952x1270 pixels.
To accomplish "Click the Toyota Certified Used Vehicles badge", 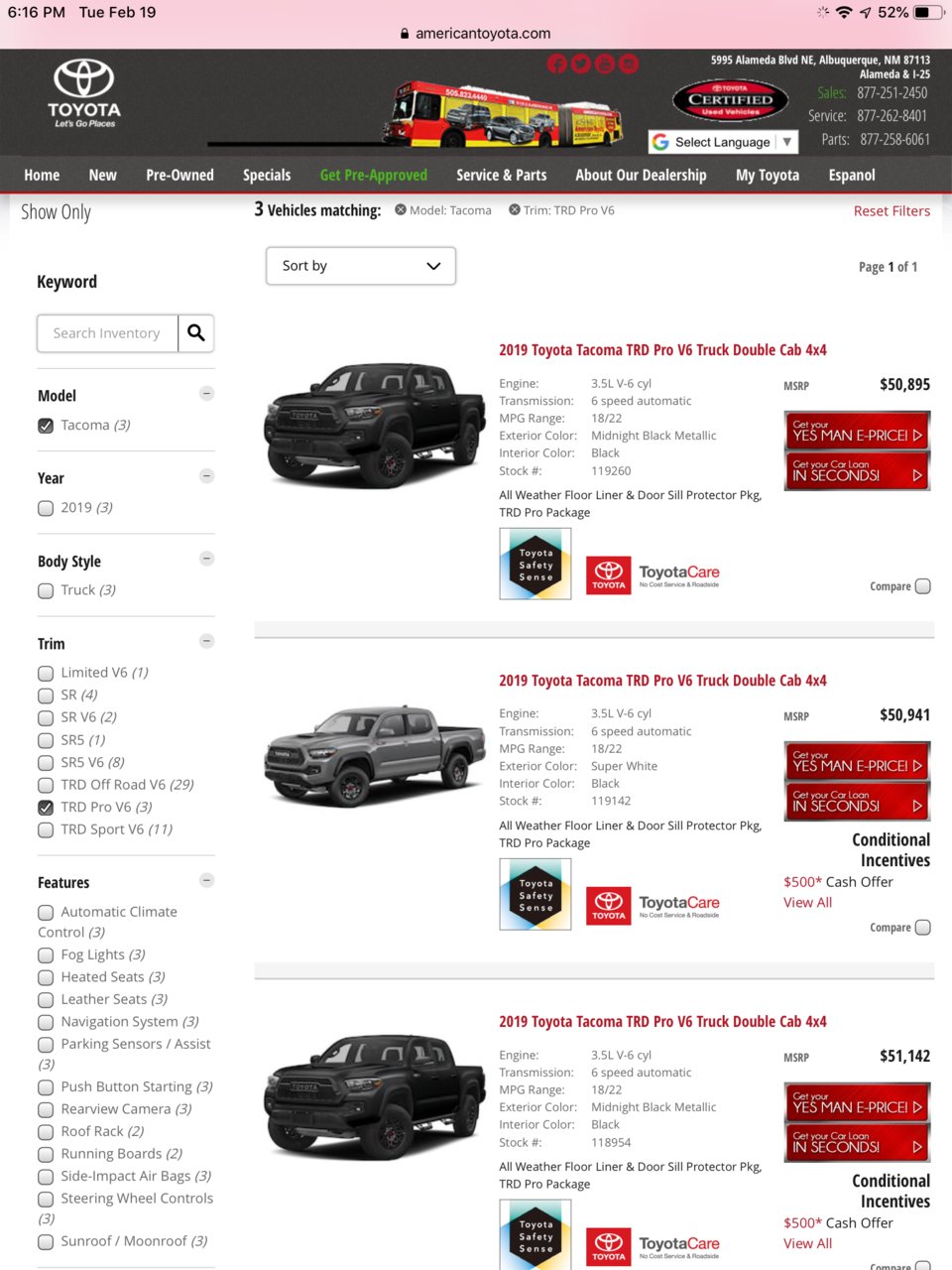I will pyautogui.click(x=731, y=100).
